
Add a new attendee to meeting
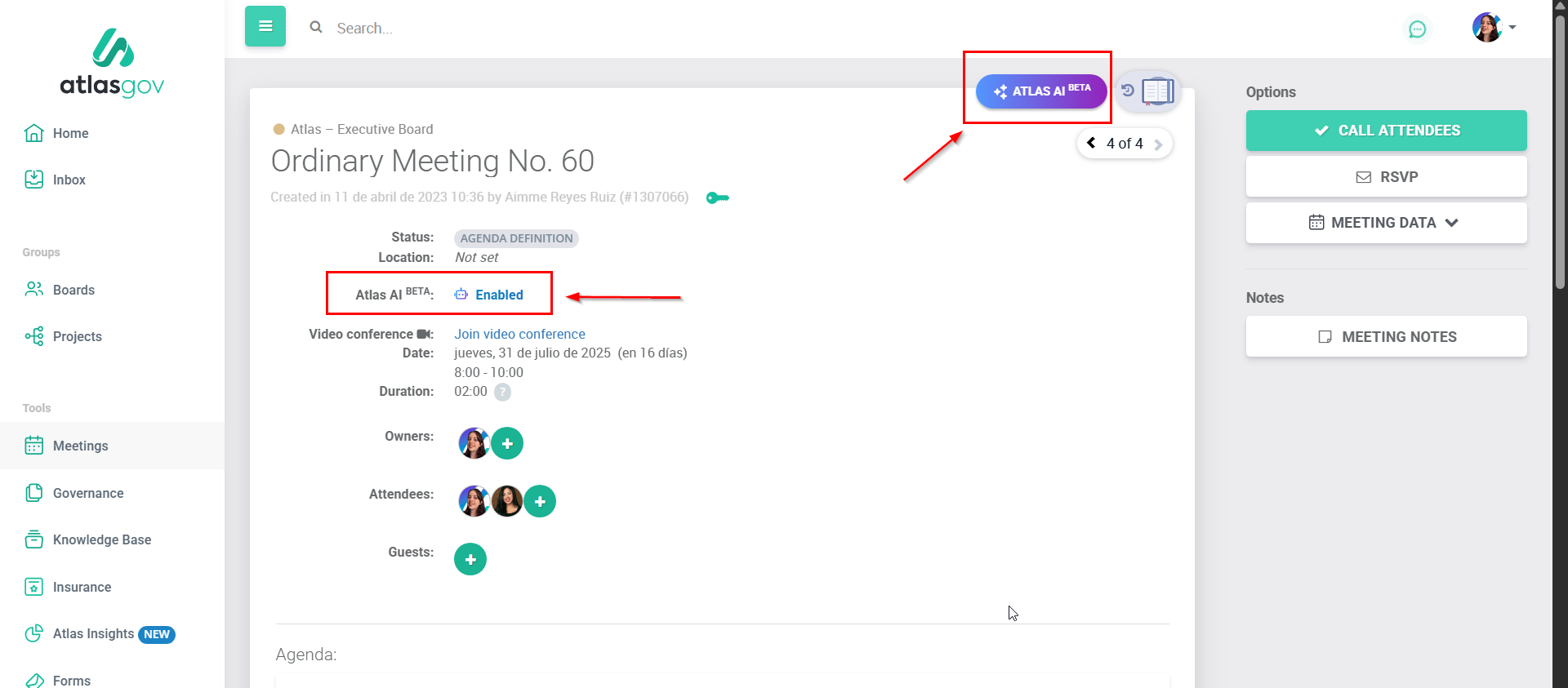point(540,501)
